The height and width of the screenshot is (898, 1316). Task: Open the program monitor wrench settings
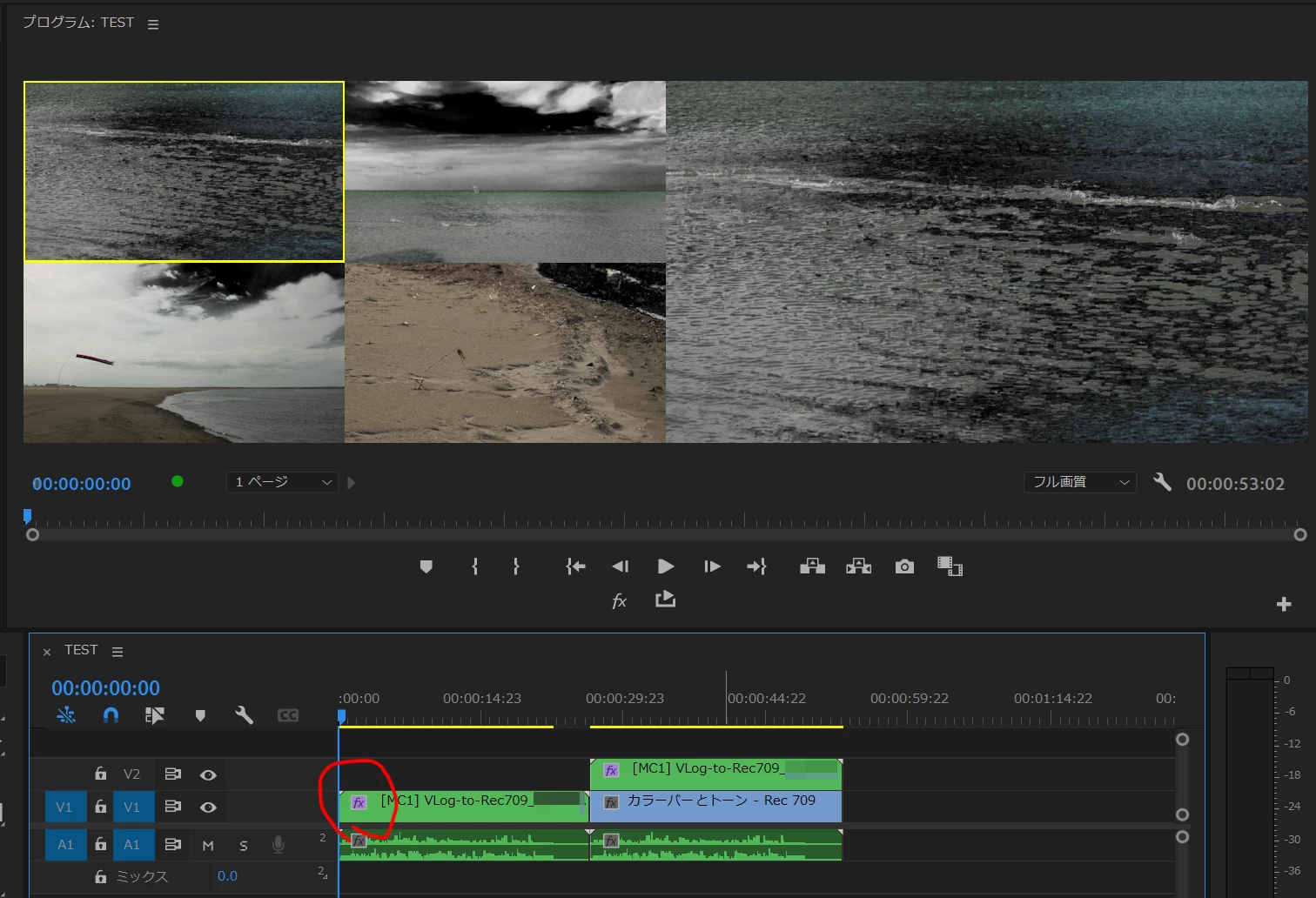click(1162, 482)
